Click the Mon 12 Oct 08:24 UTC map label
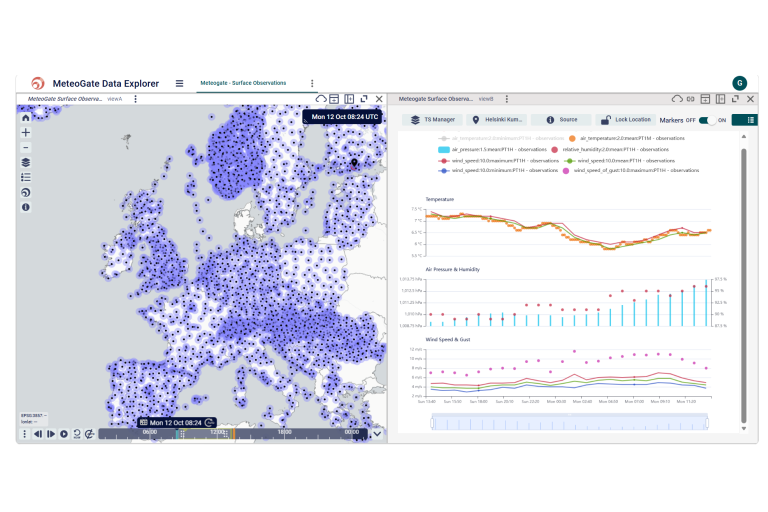768x512 pixels. (x=344, y=117)
